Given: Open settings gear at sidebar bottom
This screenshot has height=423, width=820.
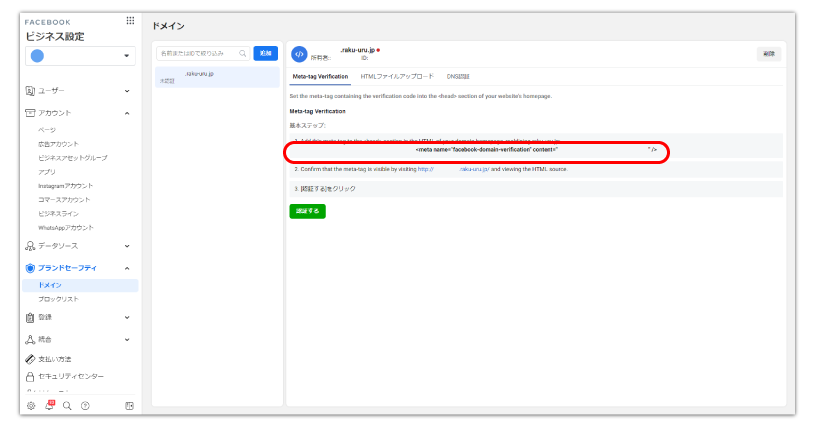Looking at the screenshot, I should click(31, 406).
